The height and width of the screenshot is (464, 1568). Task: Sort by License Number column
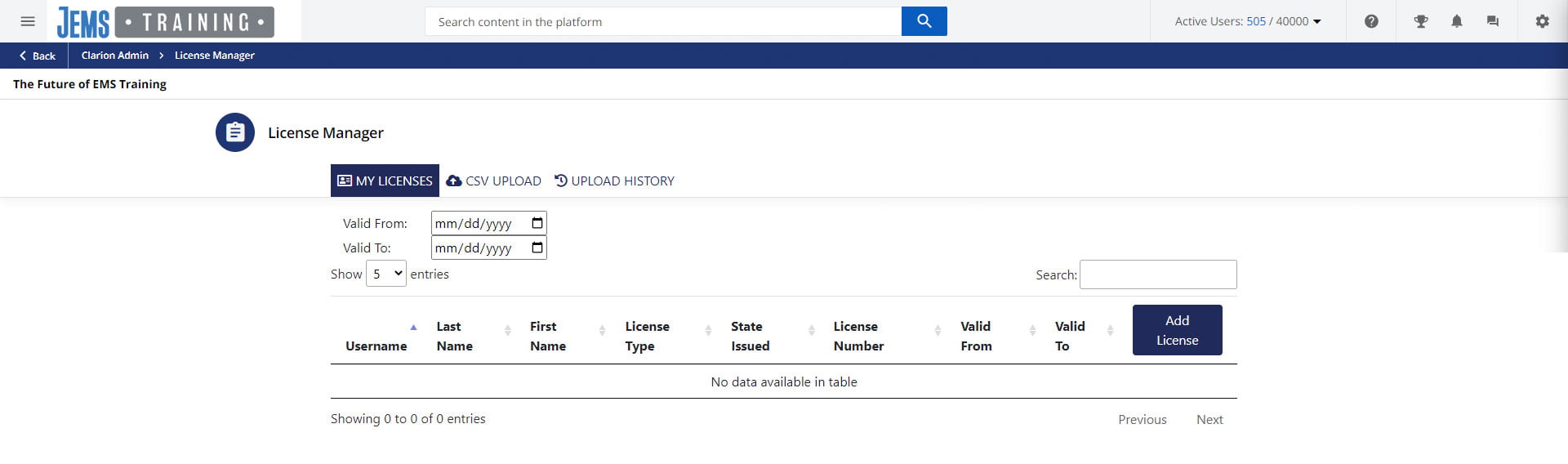click(883, 336)
